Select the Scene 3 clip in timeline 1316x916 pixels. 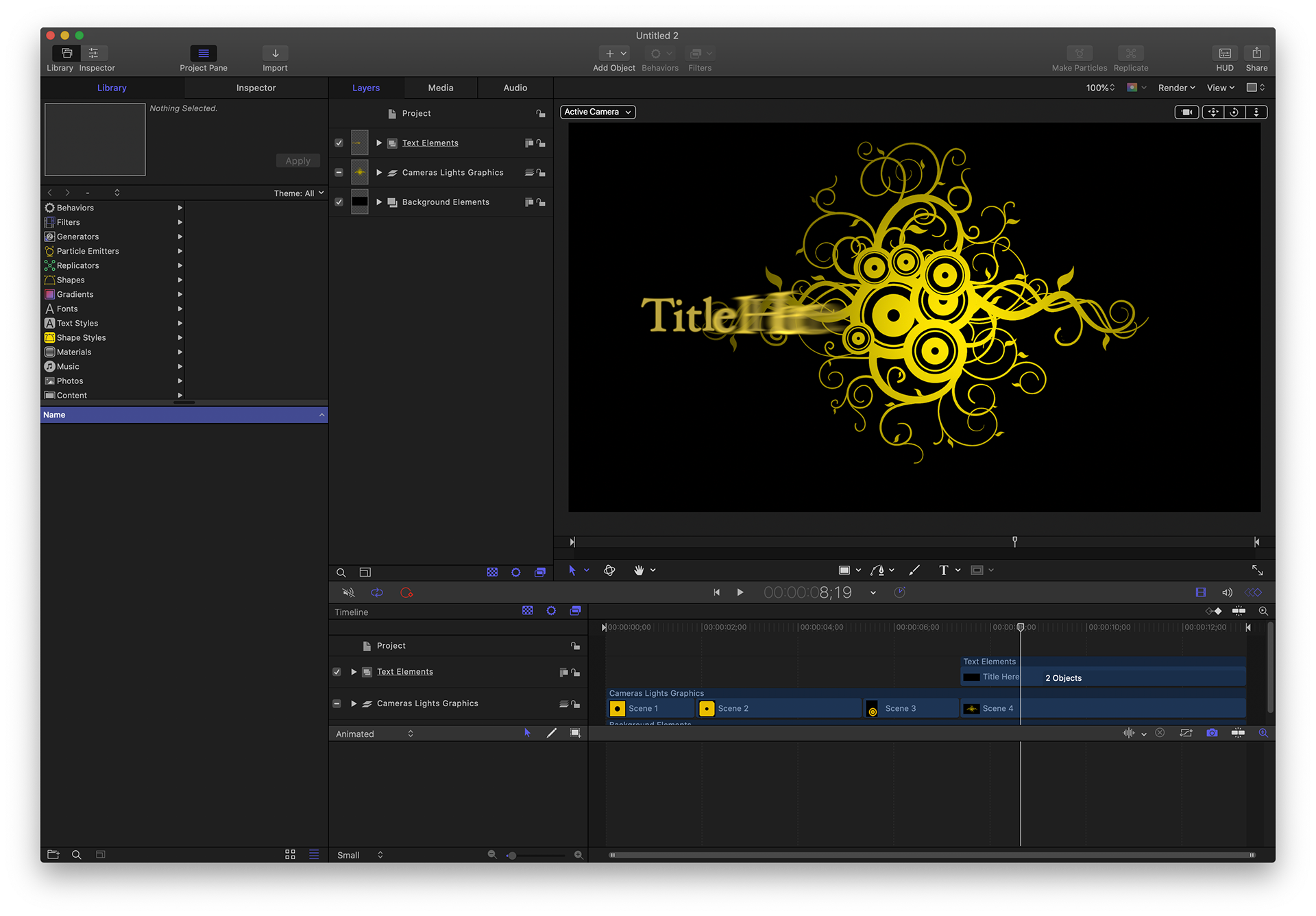click(x=912, y=708)
